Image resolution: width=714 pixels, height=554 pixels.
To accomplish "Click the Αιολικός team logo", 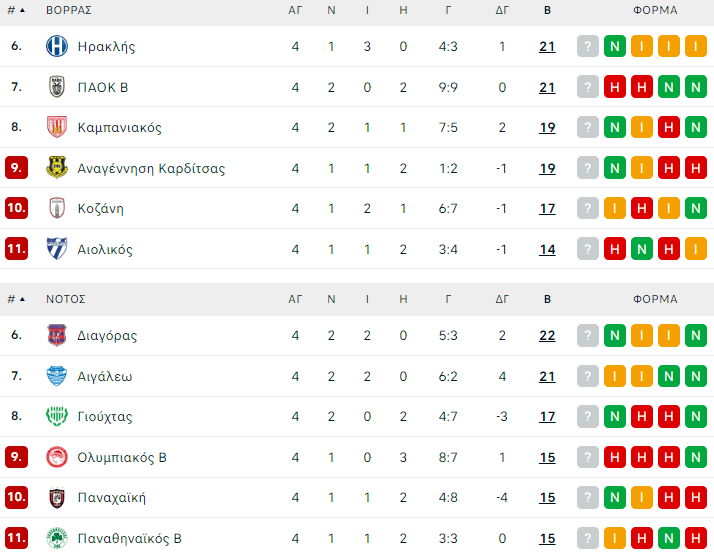I will (56, 249).
